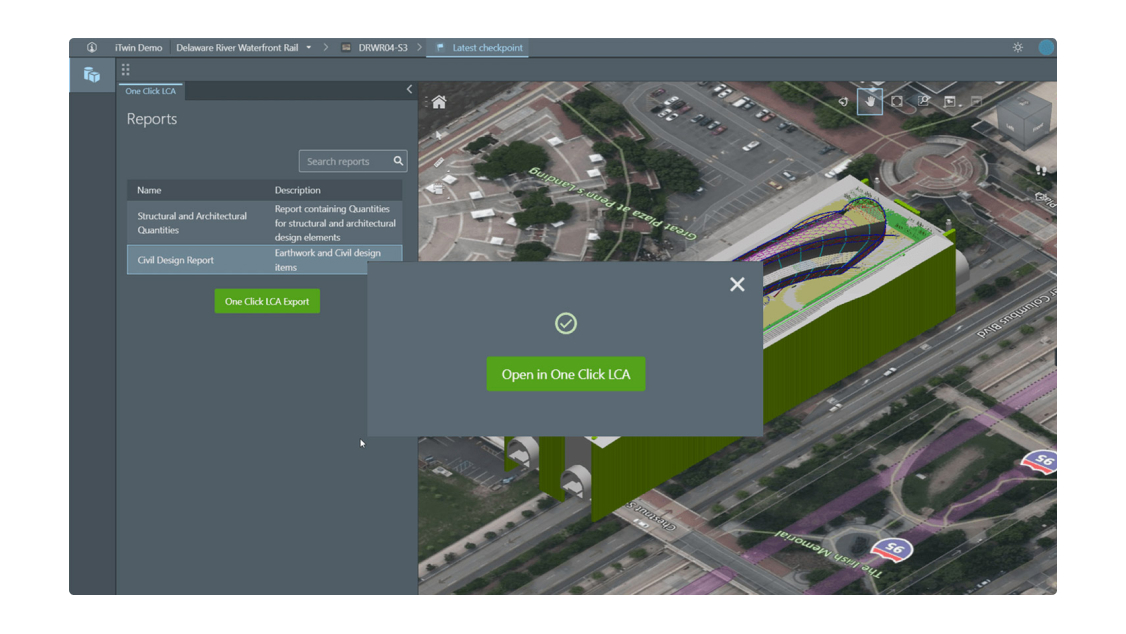Collapse the Reports side panel
Image resolution: width=1126 pixels, height=634 pixels.
[409, 90]
